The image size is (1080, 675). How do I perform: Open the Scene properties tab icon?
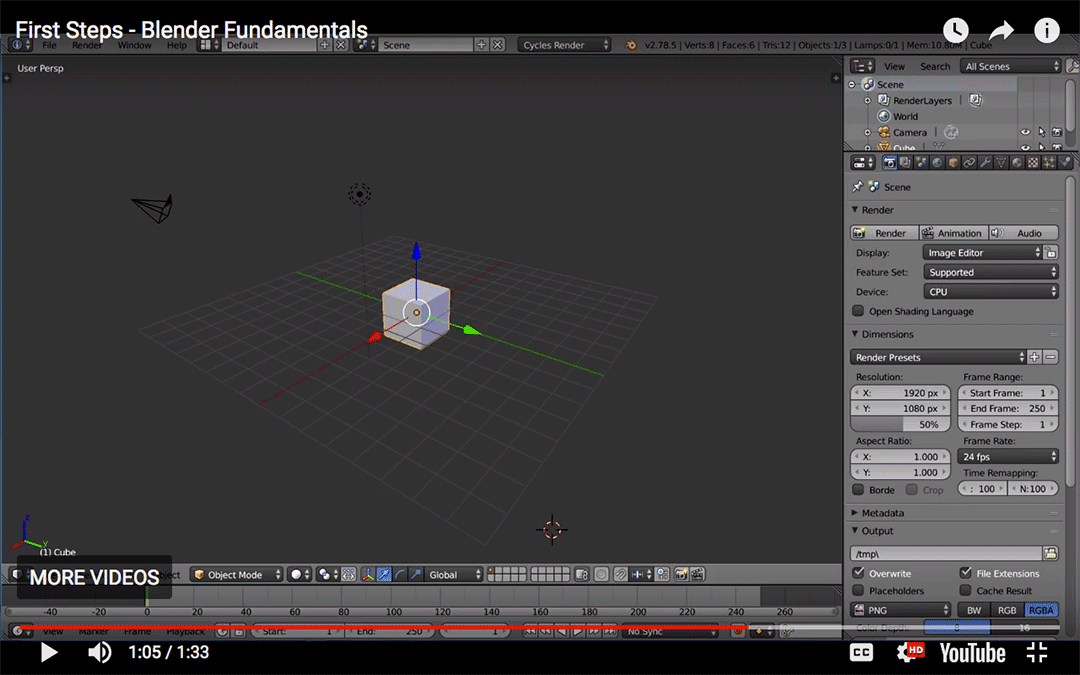coord(921,163)
